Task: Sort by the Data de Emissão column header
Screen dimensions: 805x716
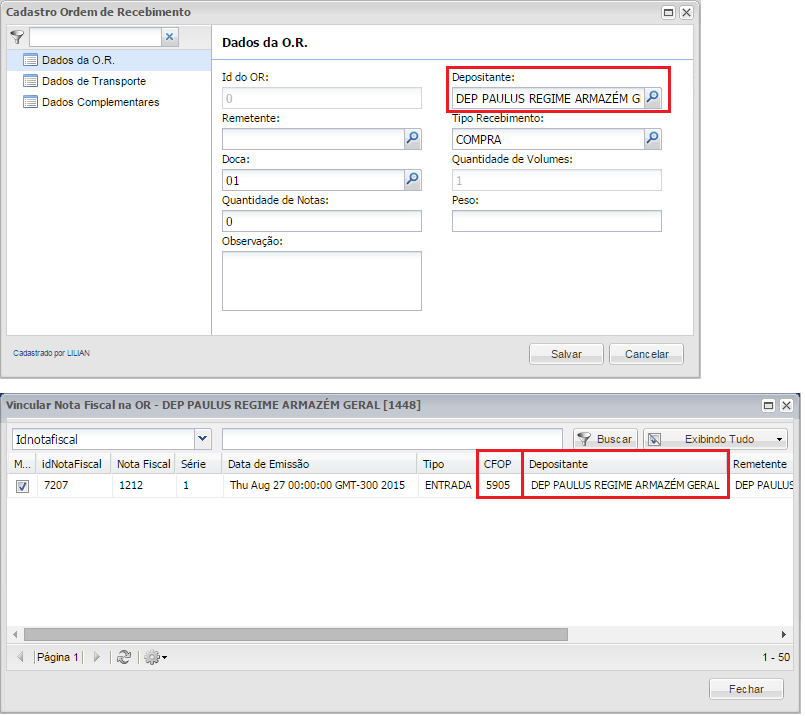Action: [x=319, y=464]
